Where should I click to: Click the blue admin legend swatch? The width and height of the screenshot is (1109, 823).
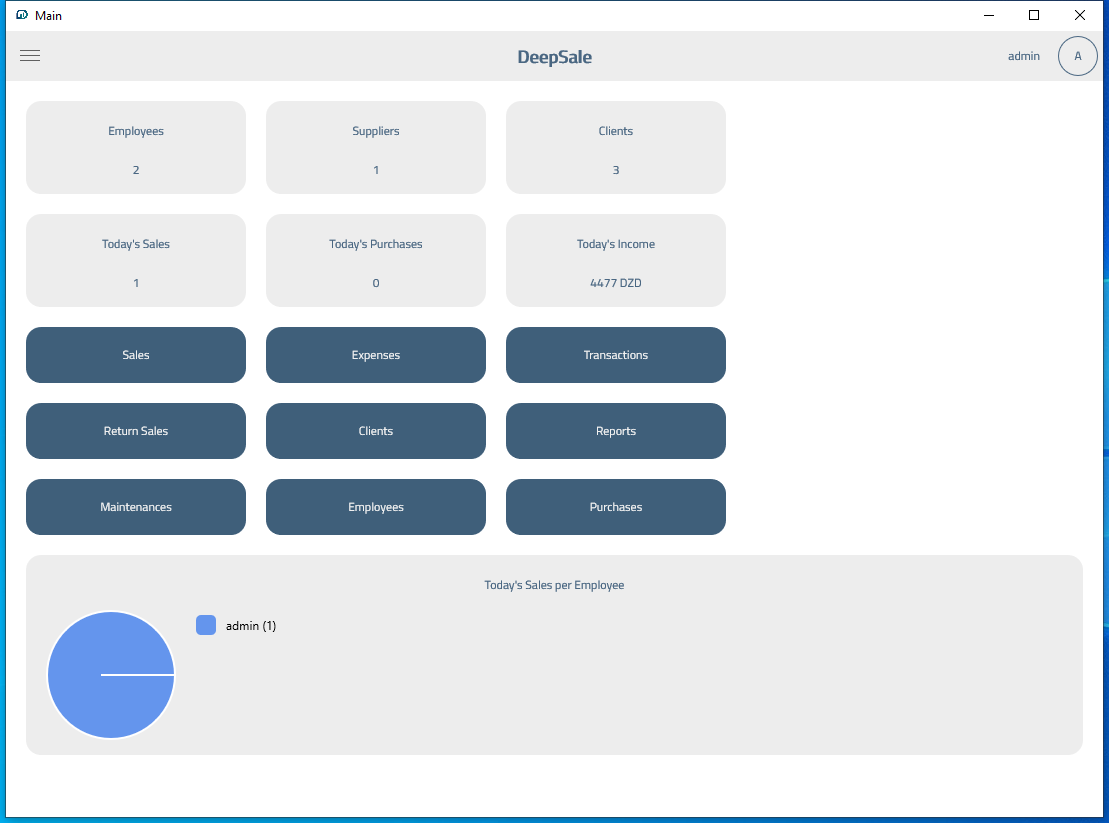tap(206, 625)
